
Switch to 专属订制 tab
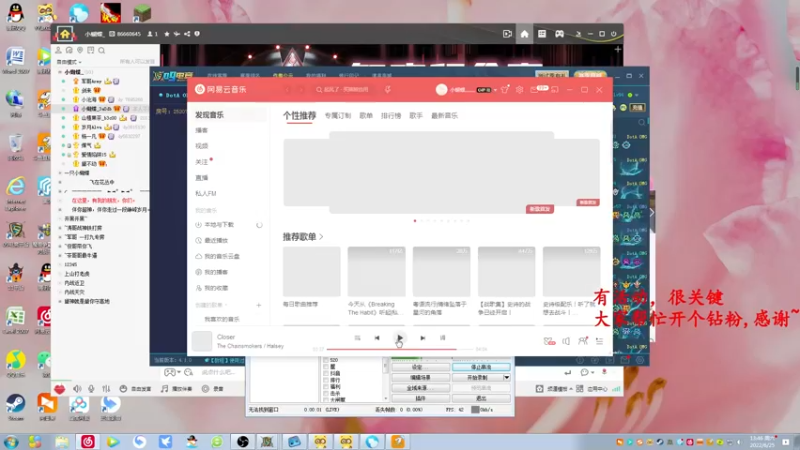[338, 116]
